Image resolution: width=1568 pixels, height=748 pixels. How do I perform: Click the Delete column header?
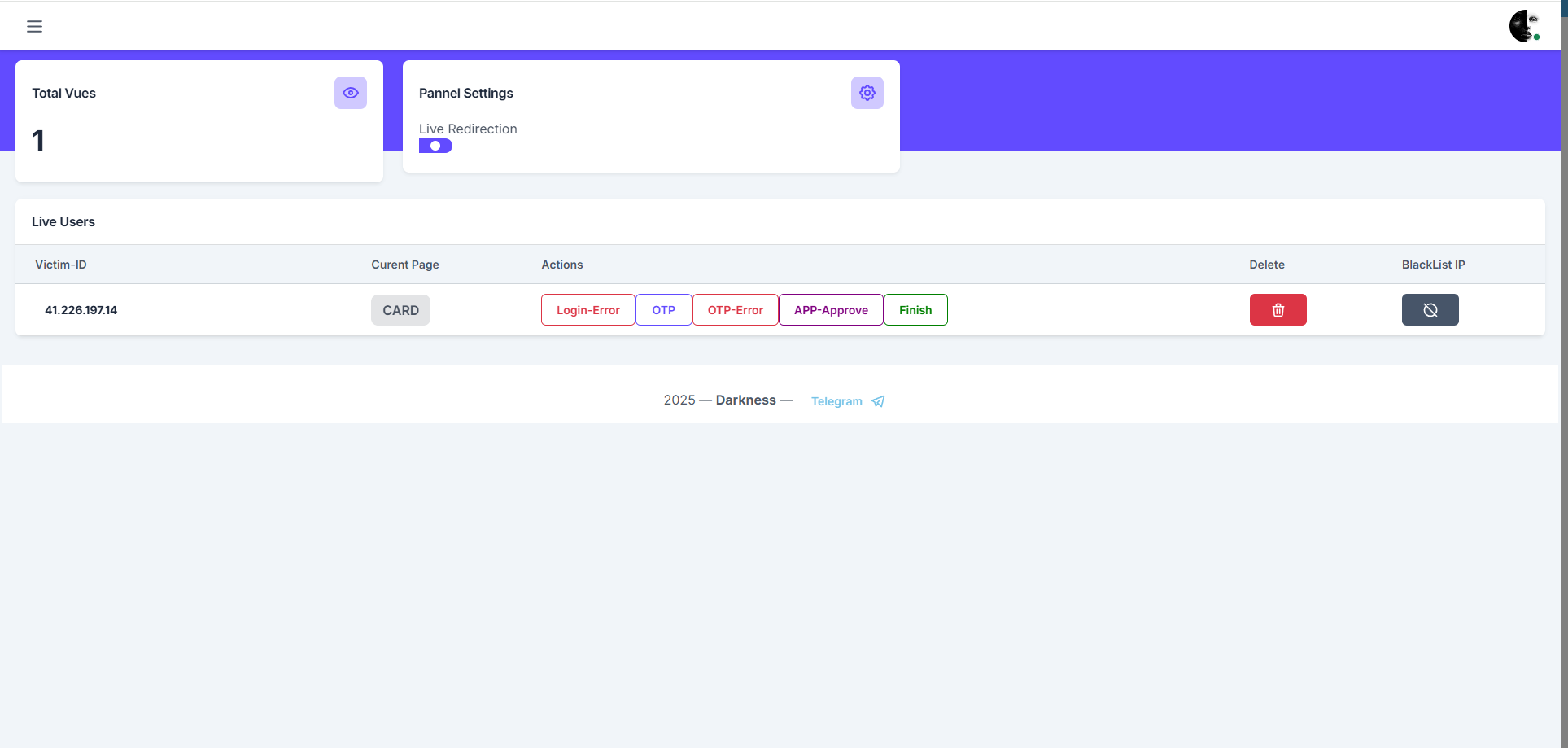pos(1267,265)
